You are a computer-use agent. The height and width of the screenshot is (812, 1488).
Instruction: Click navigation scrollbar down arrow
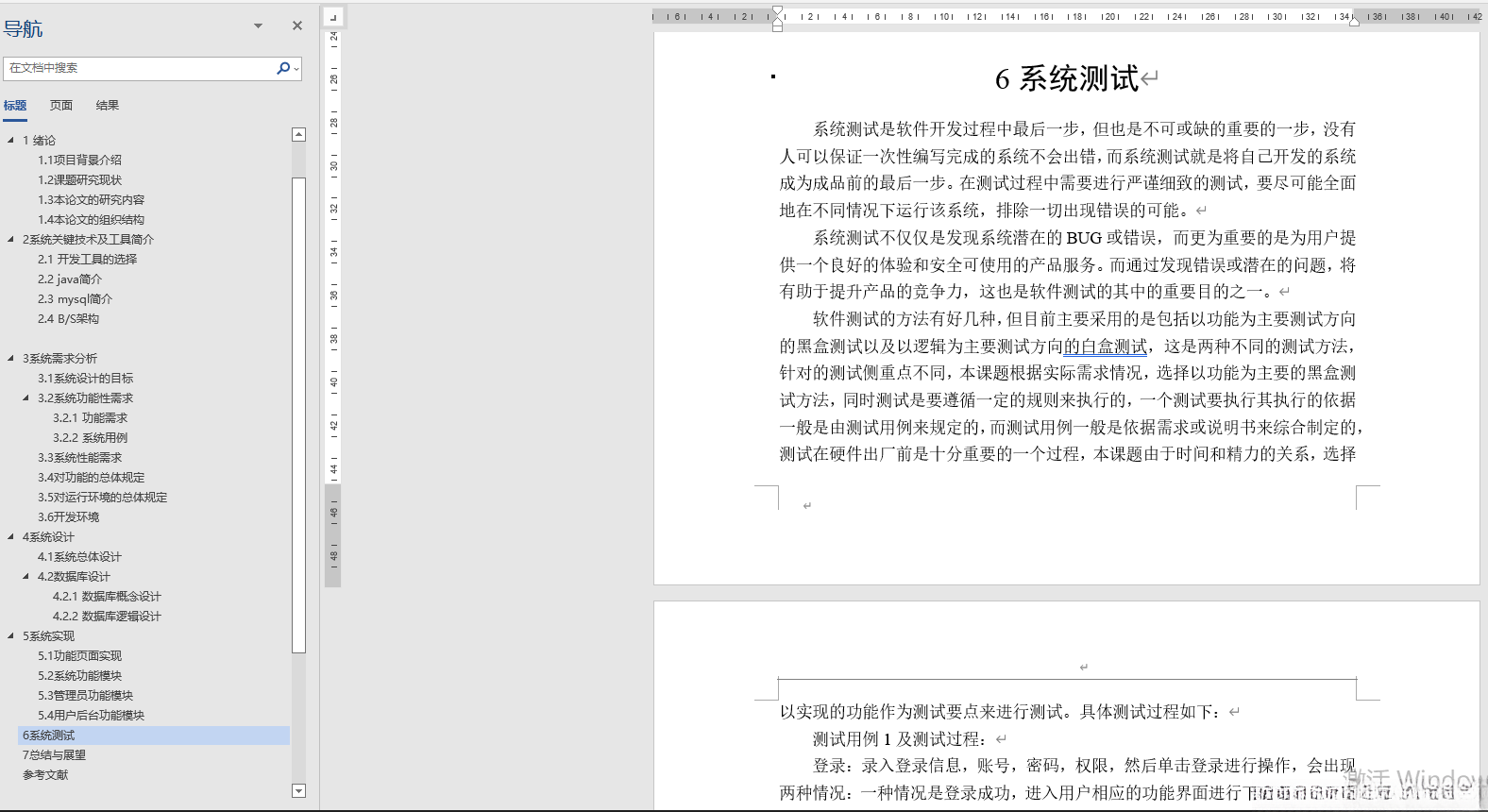tap(298, 791)
